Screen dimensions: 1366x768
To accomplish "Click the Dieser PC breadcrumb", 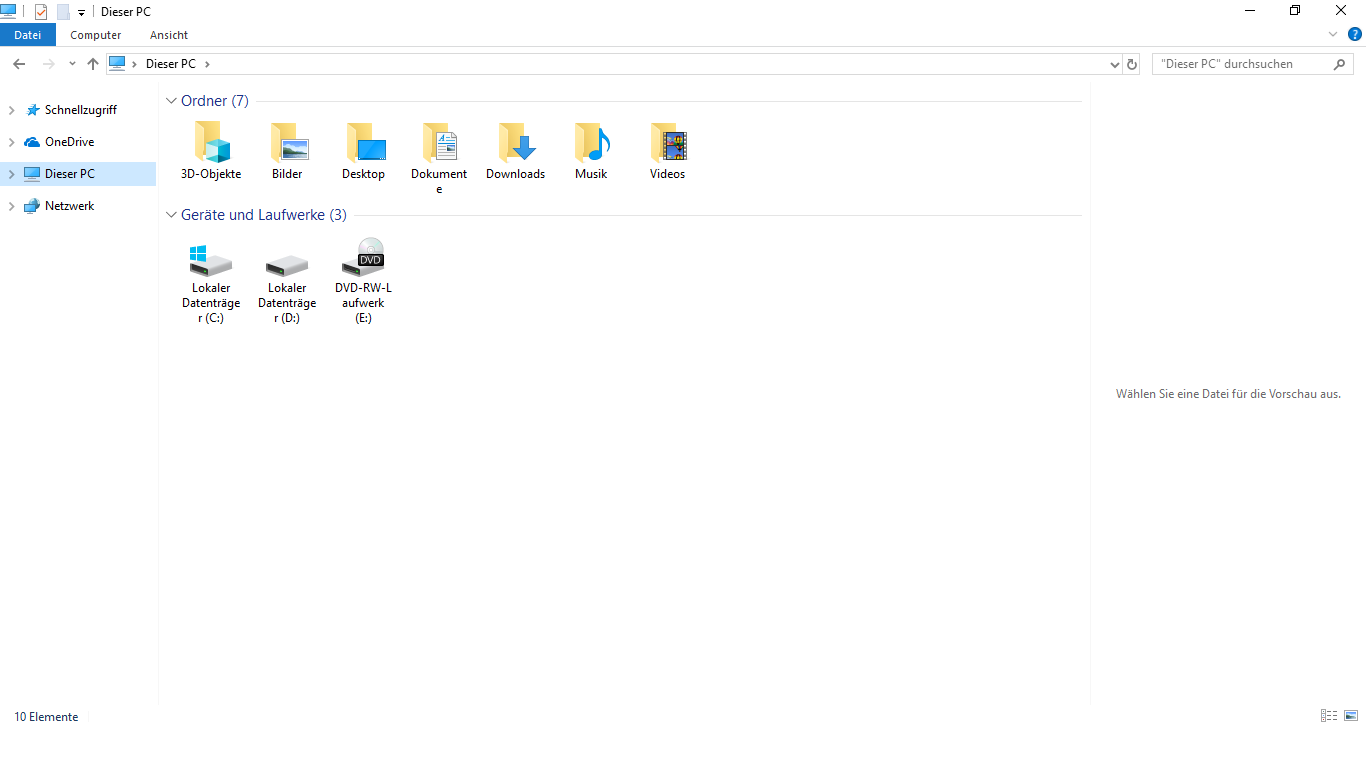I will [171, 64].
